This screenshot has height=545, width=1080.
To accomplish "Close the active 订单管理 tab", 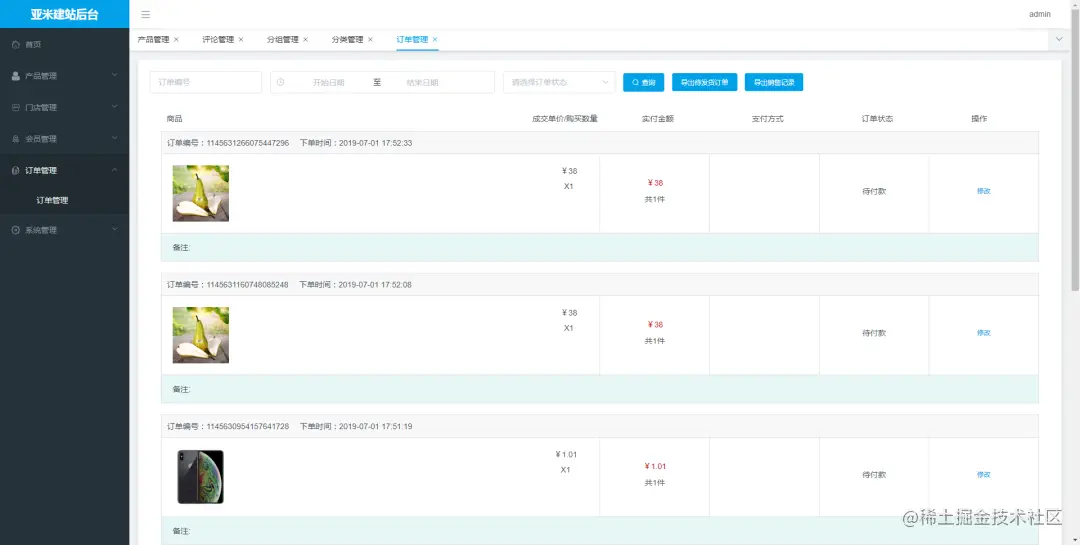I will tap(435, 40).
